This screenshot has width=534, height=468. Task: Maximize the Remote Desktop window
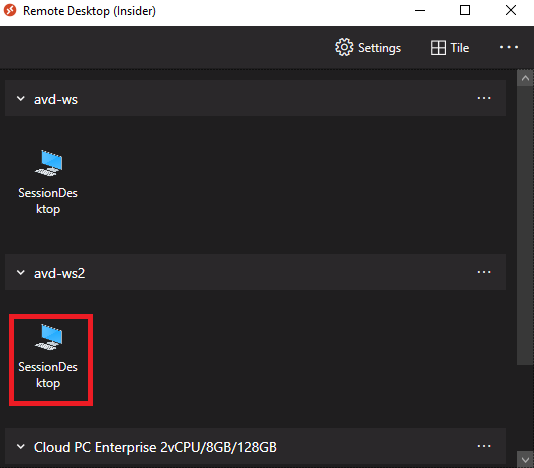(x=465, y=10)
